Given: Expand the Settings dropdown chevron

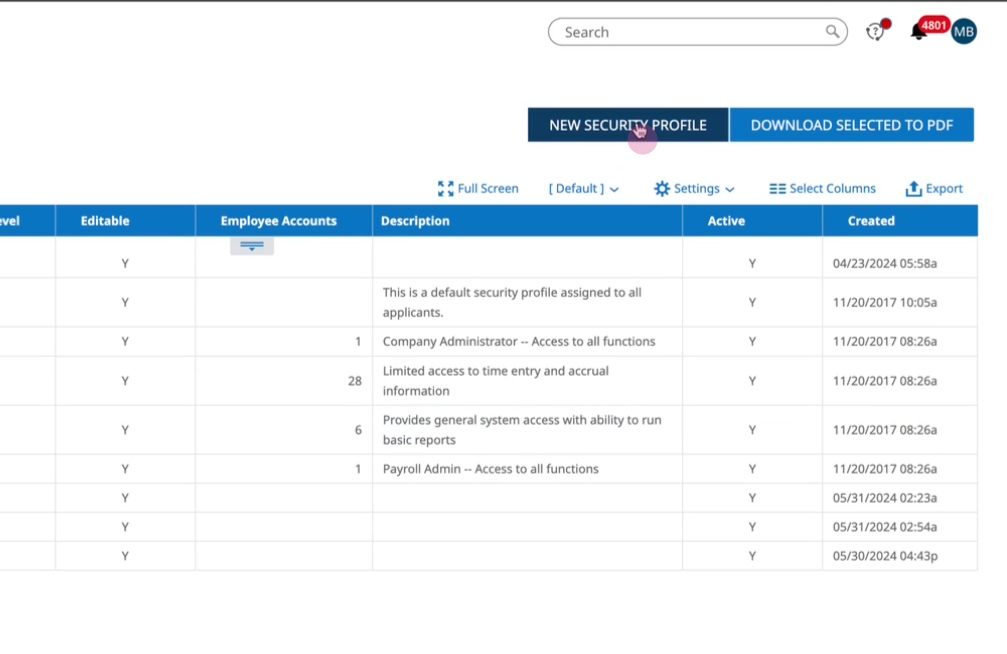Looking at the screenshot, I should [730, 190].
